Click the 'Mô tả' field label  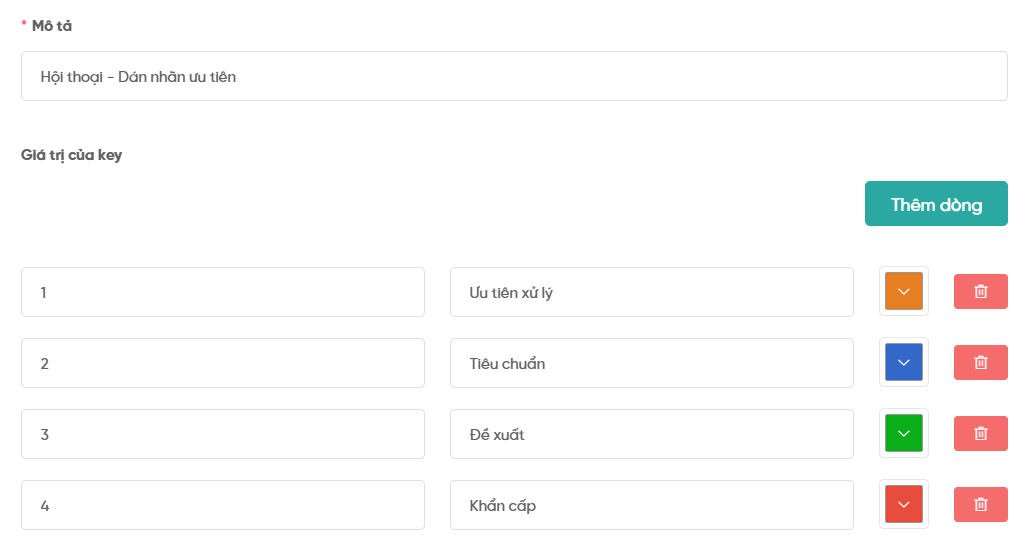[x=51, y=26]
